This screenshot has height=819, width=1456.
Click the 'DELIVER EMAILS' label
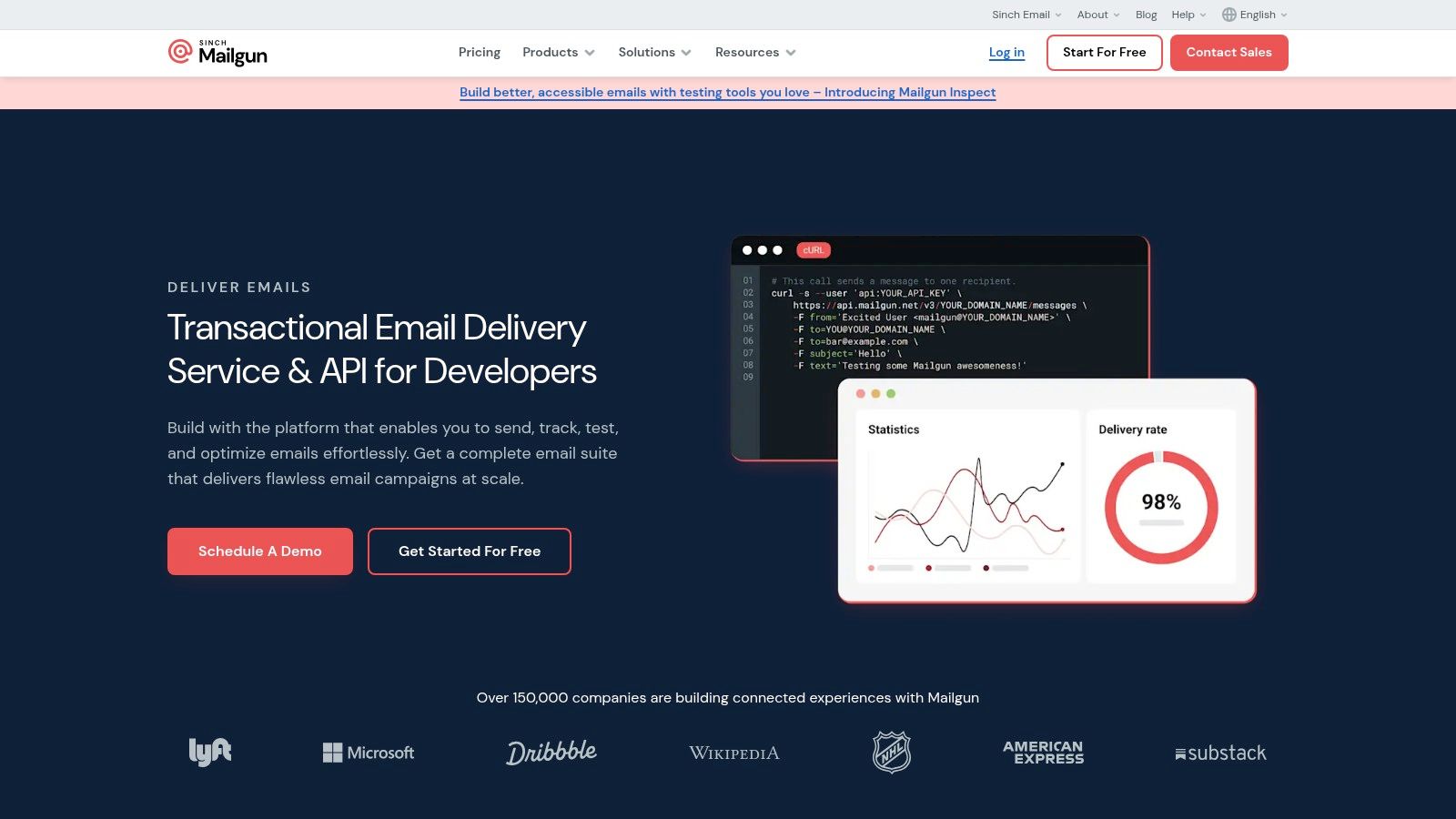coord(239,288)
